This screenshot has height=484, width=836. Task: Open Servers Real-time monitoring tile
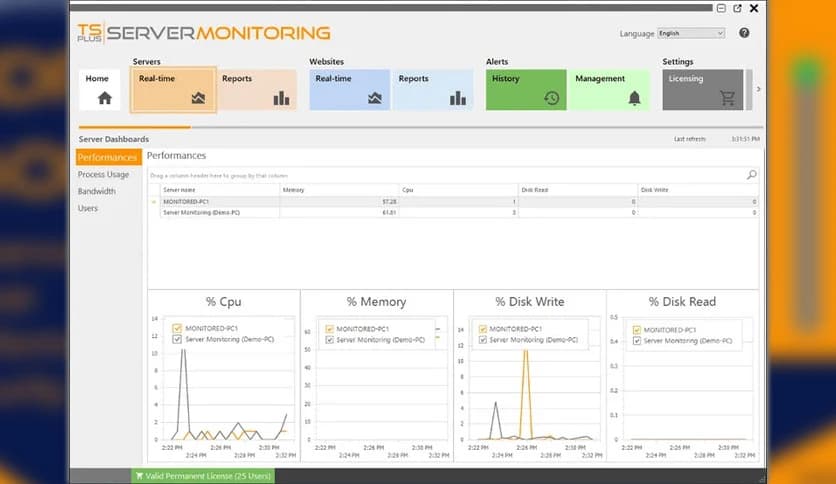coord(173,90)
